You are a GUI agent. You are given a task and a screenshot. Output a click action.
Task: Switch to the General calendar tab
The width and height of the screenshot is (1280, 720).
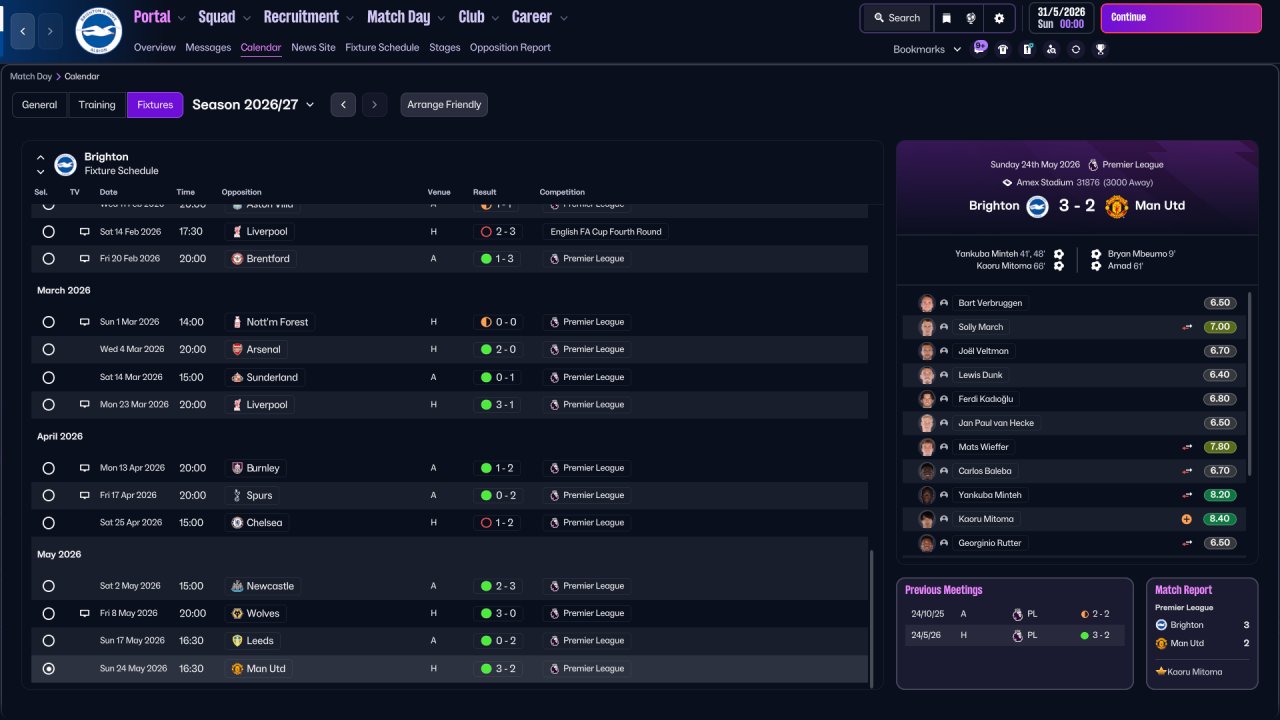(40, 105)
